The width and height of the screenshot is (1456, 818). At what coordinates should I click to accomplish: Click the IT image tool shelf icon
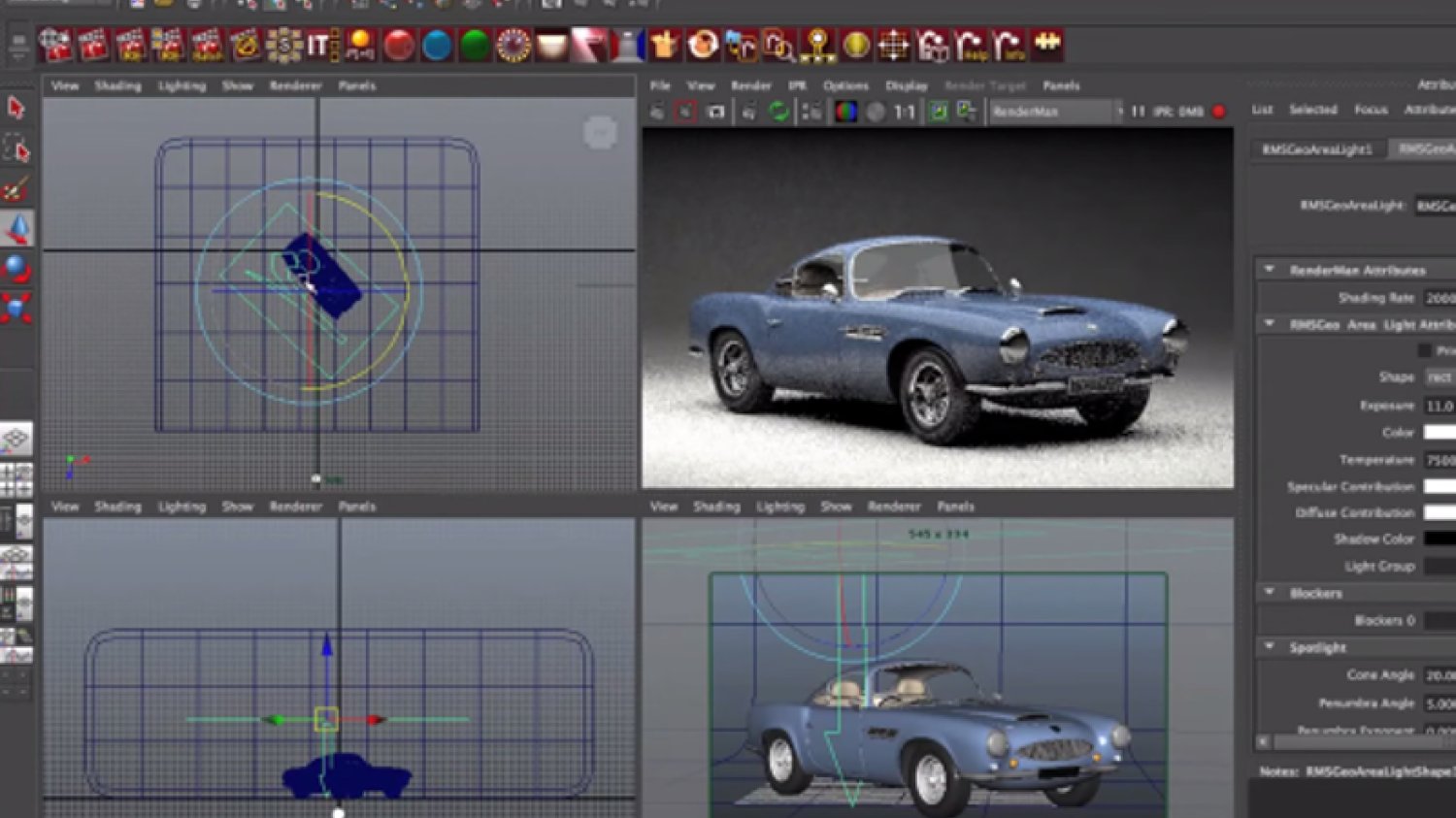coord(322,45)
